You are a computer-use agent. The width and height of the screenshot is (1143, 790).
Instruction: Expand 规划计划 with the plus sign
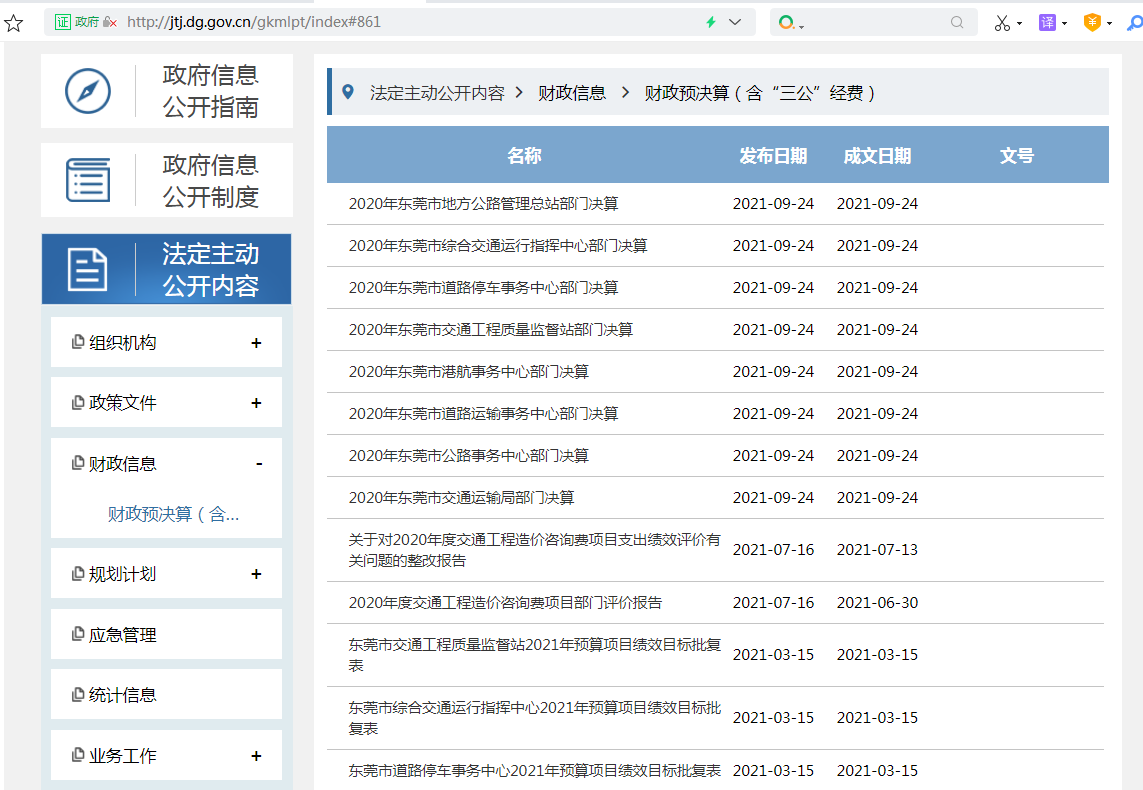pos(256,574)
